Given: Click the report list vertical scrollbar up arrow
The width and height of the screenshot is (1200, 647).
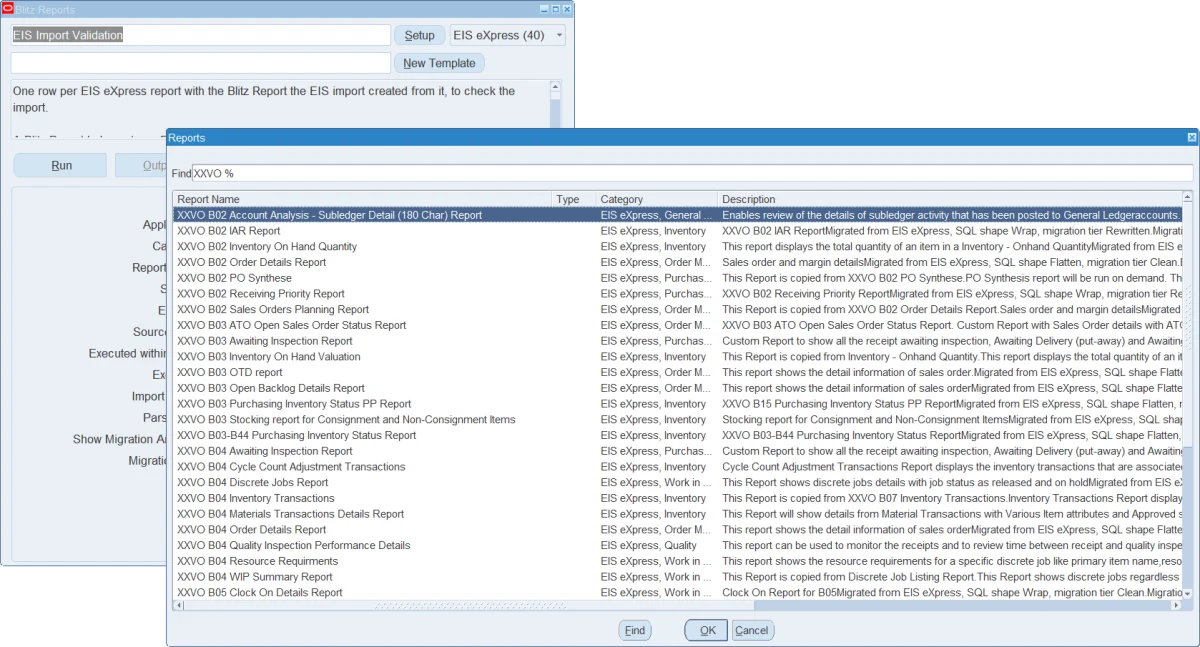Looking at the screenshot, I should 1188,197.
